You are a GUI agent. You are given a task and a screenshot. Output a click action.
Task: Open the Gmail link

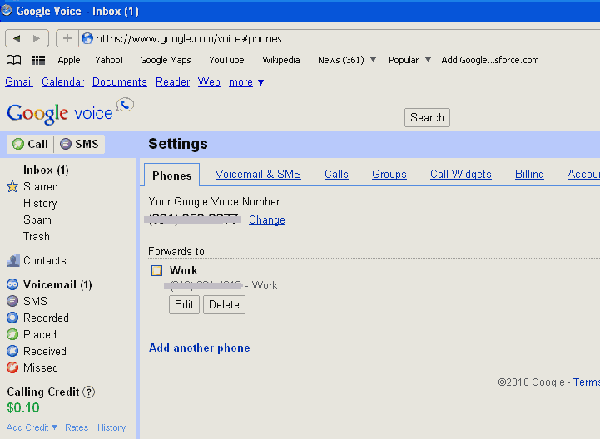[x=18, y=82]
